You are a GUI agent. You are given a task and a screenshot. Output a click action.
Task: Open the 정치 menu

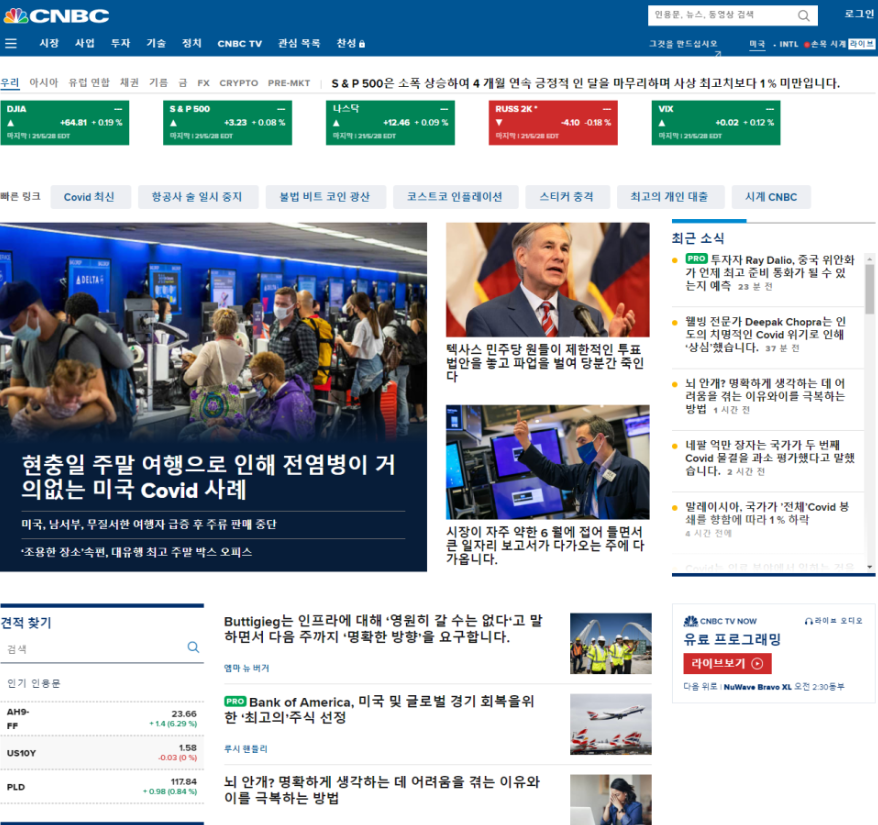click(x=192, y=43)
